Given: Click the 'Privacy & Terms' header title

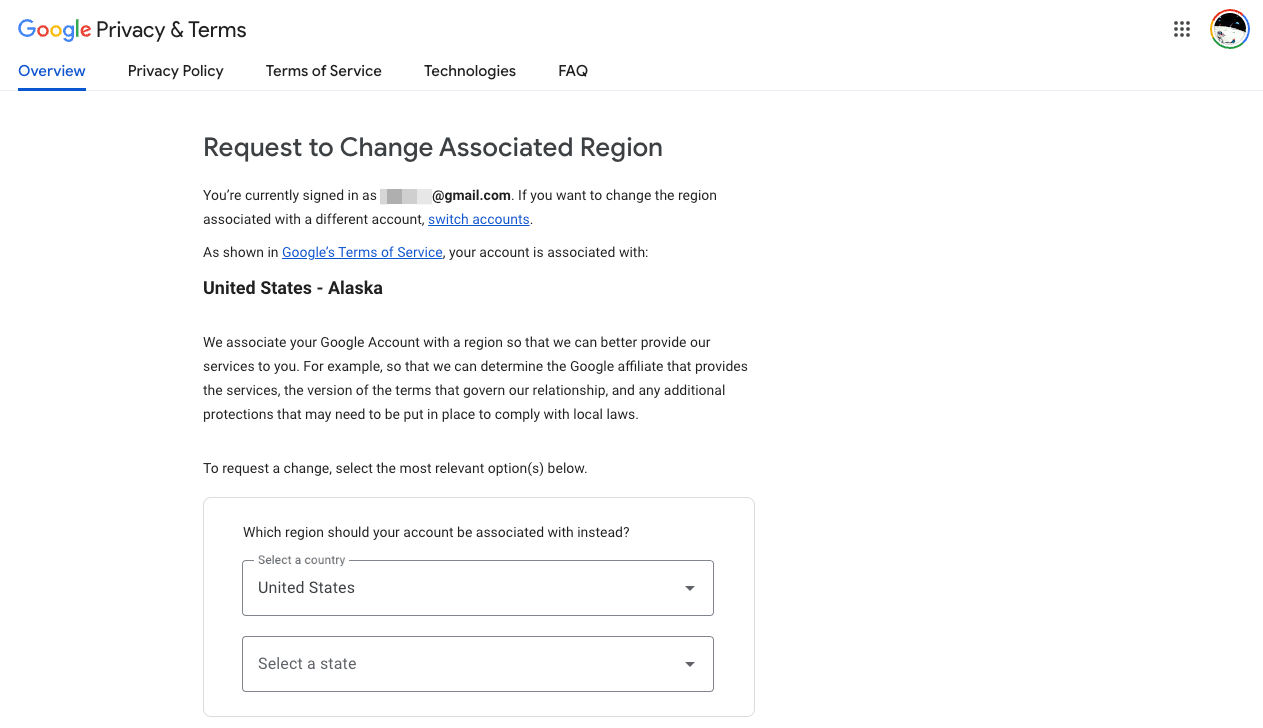Looking at the screenshot, I should (171, 30).
